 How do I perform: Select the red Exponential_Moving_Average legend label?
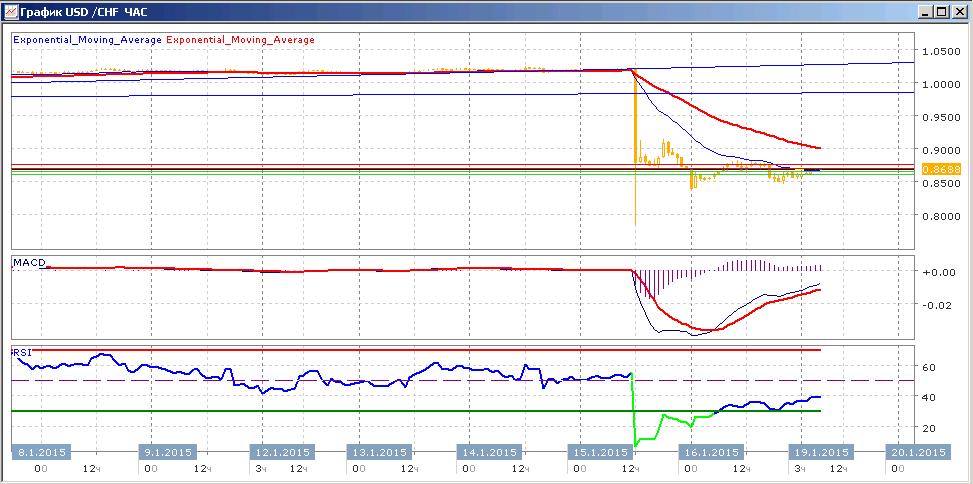[x=241, y=40]
